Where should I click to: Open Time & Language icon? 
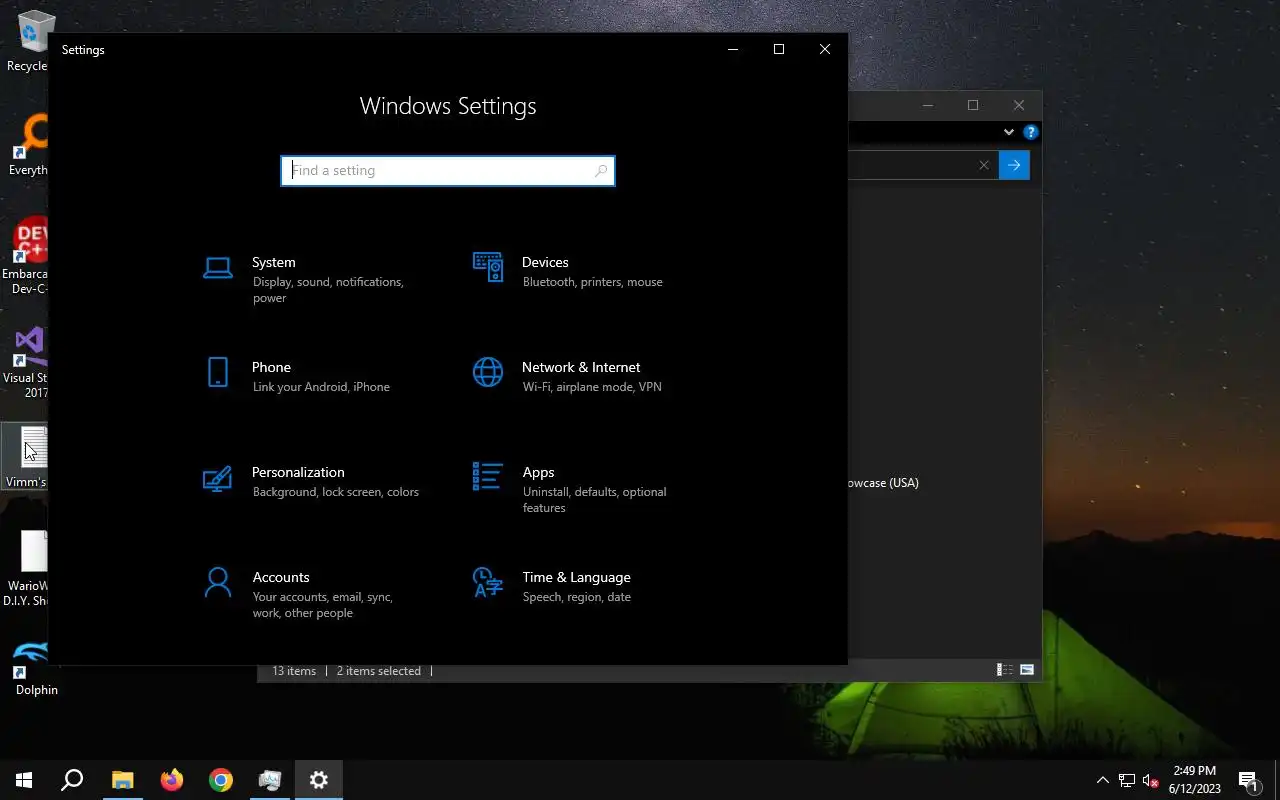pos(488,582)
